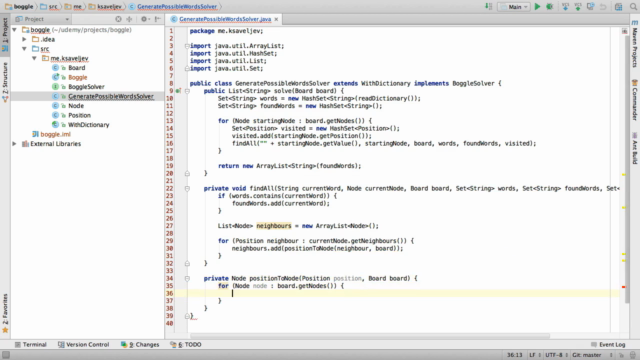The height and width of the screenshot is (360, 640).
Task: Click override gutter icon at line 9
Action: [178, 91]
